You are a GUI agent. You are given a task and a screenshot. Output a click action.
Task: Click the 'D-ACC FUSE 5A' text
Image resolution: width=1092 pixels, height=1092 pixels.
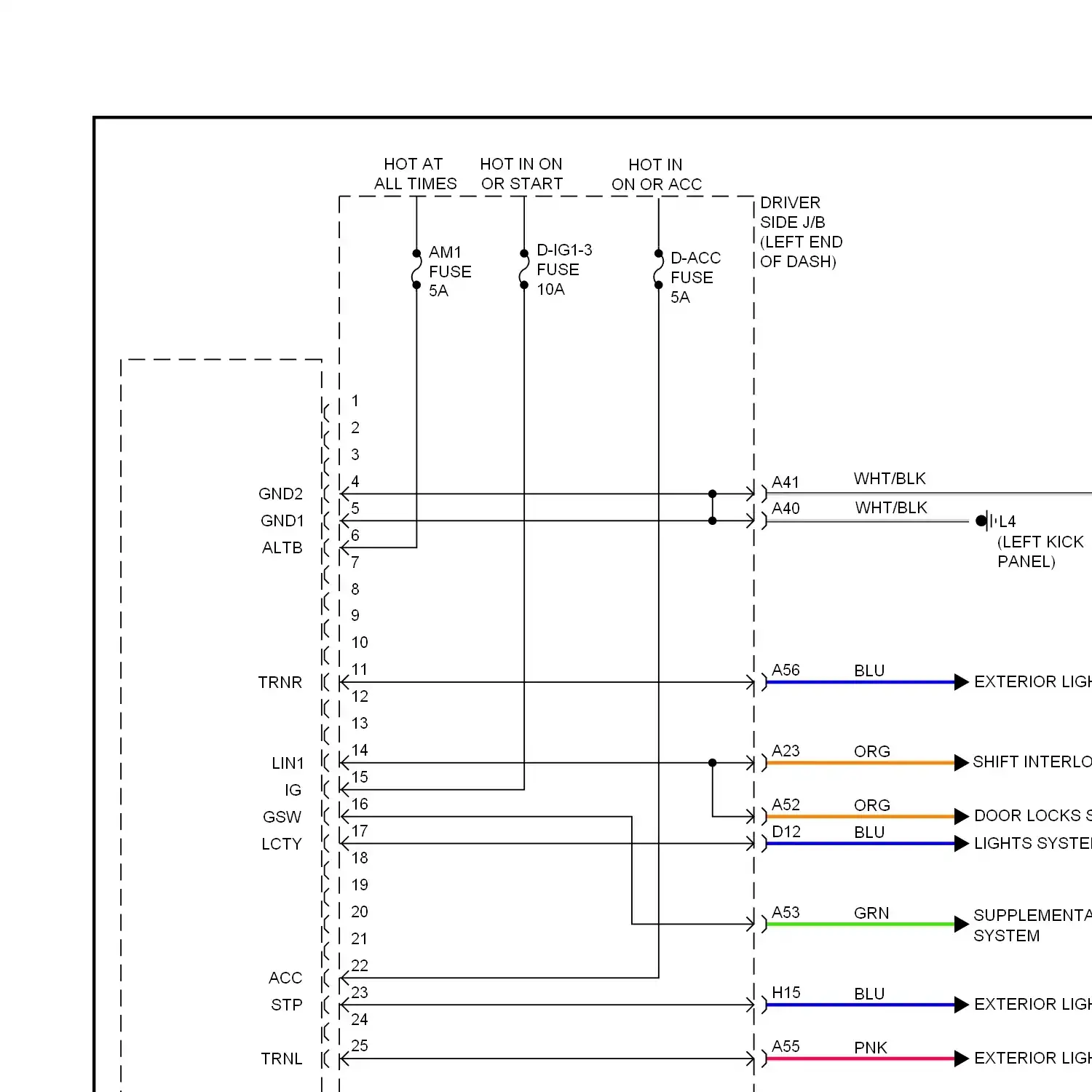(x=695, y=277)
